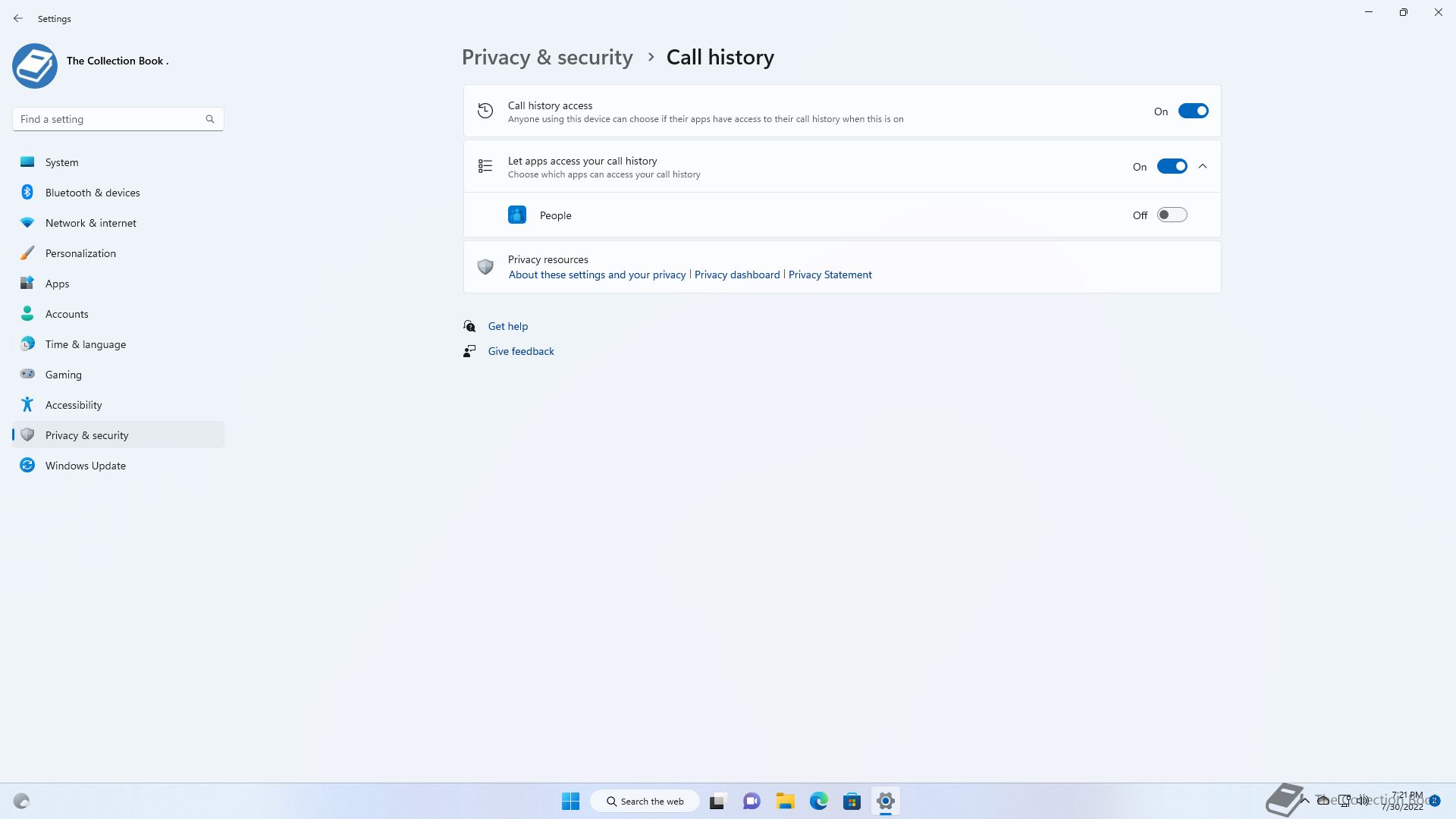Click the Get help link
Screen dimensions: 1456x819
(x=507, y=326)
